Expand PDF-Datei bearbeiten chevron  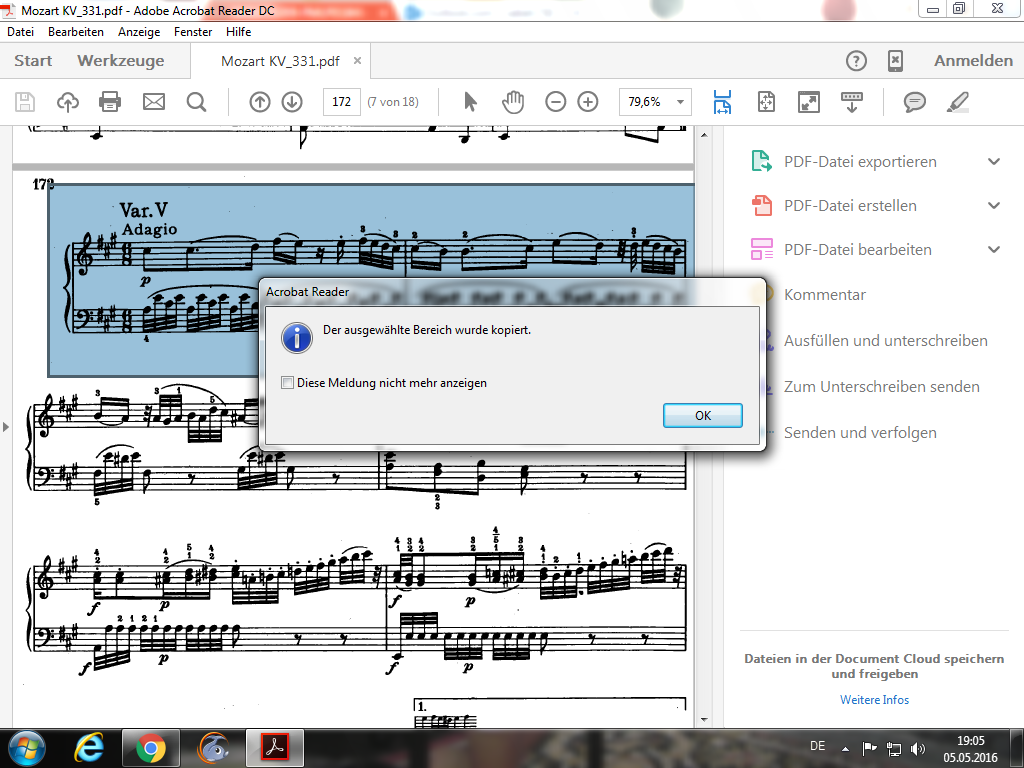coord(994,249)
